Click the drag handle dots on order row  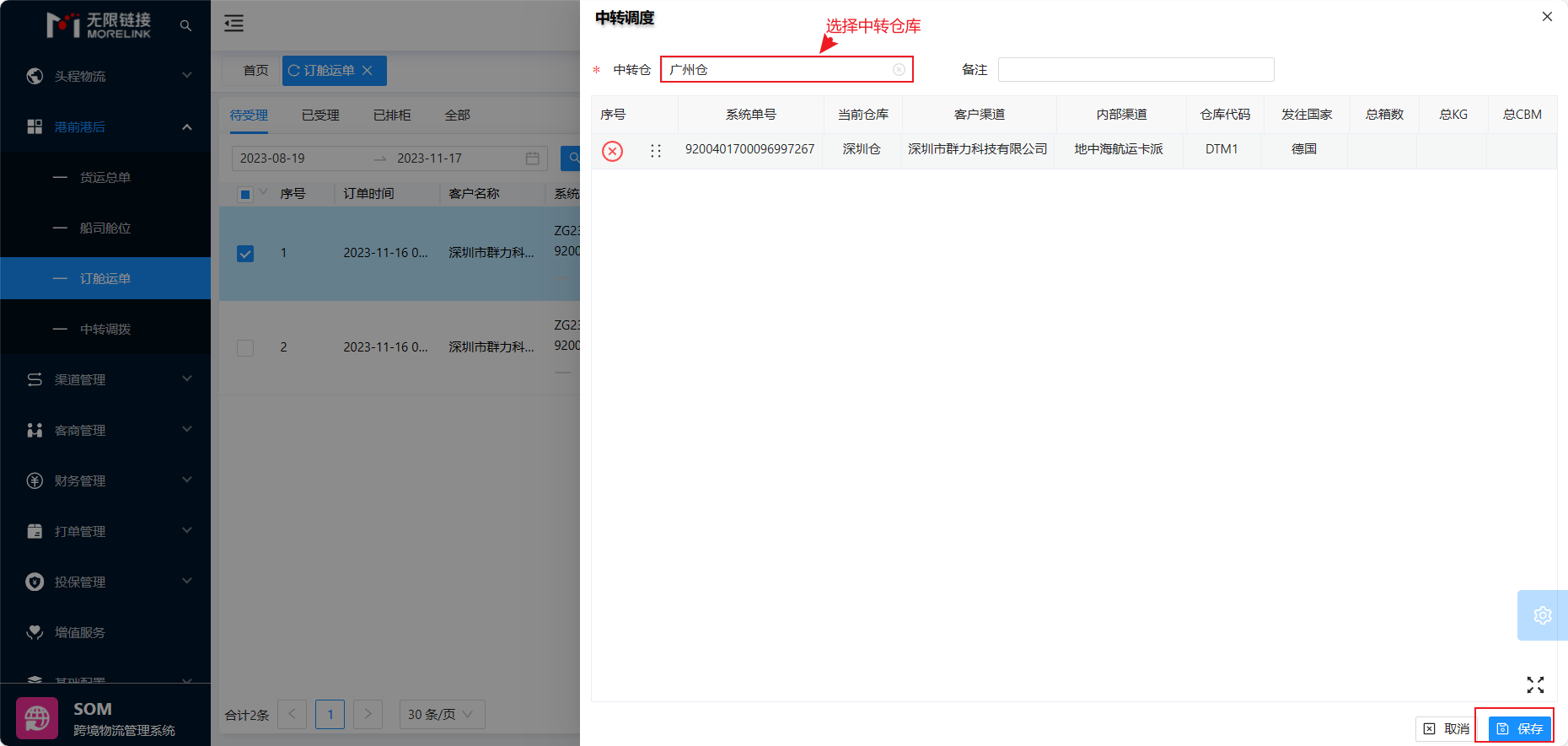pos(656,151)
